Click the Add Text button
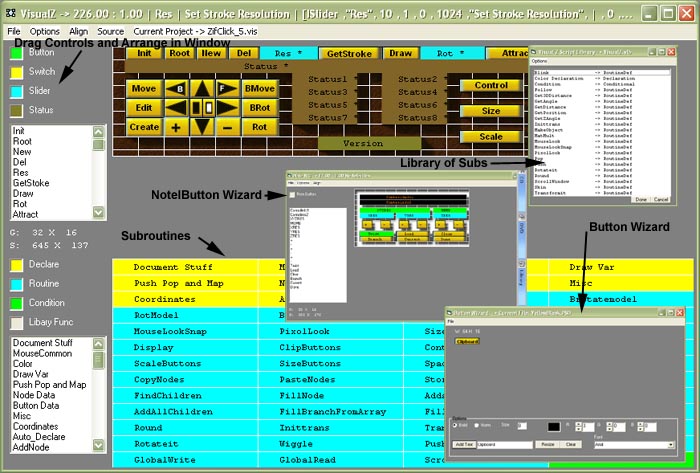 point(464,444)
